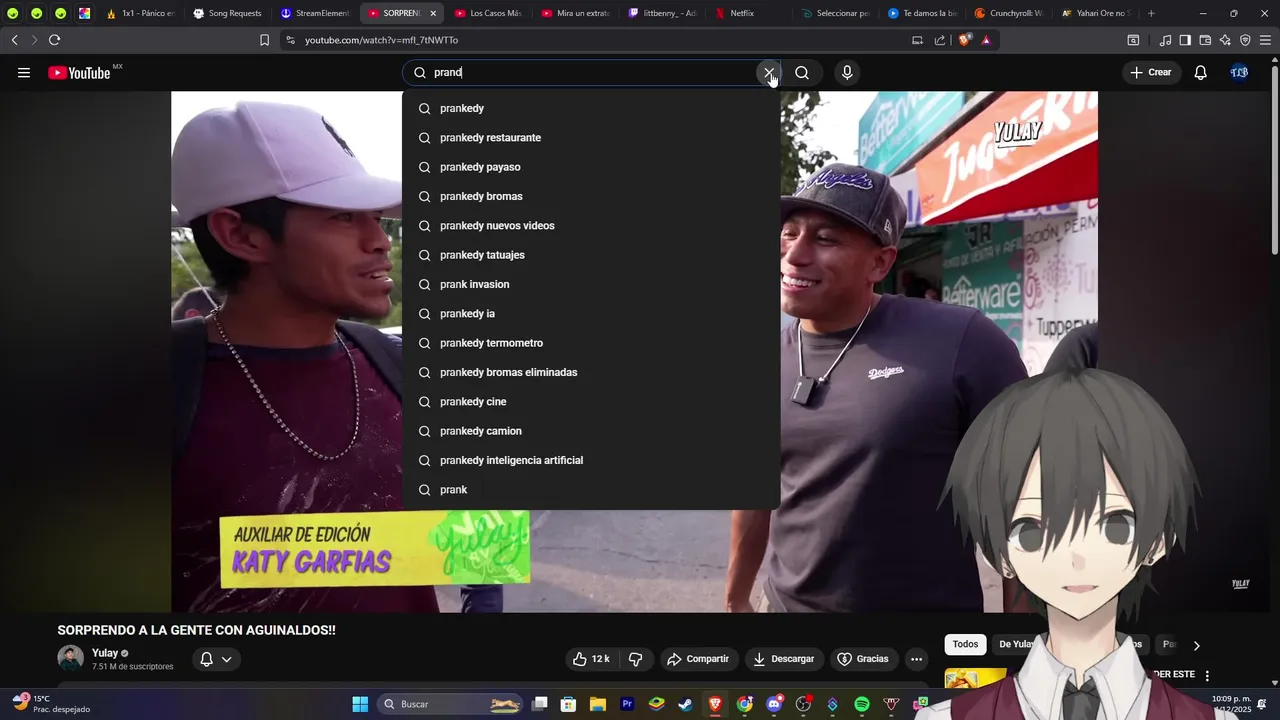Switch to "Los Casos Más" tab

point(488,13)
